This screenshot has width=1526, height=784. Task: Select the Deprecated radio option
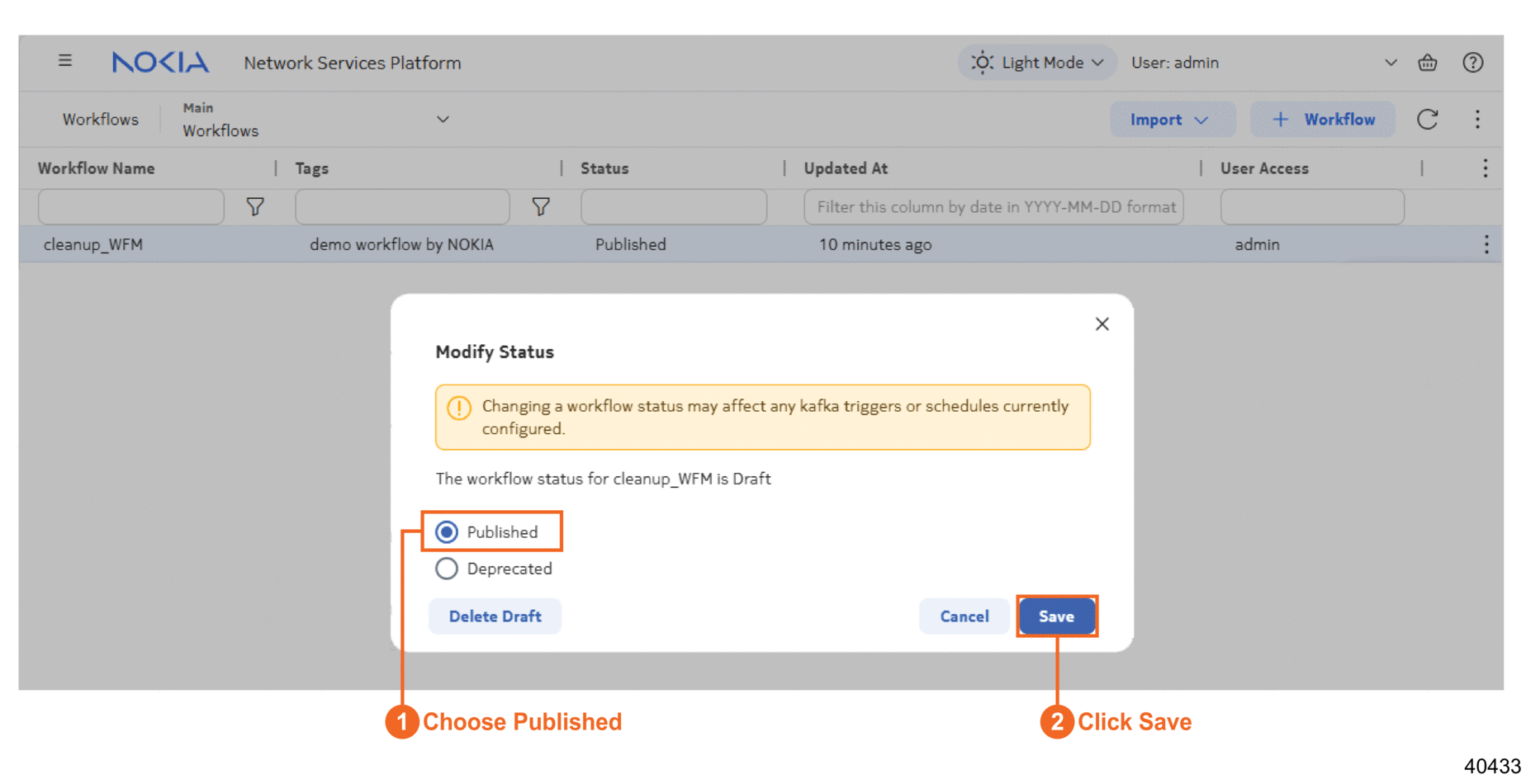447,569
